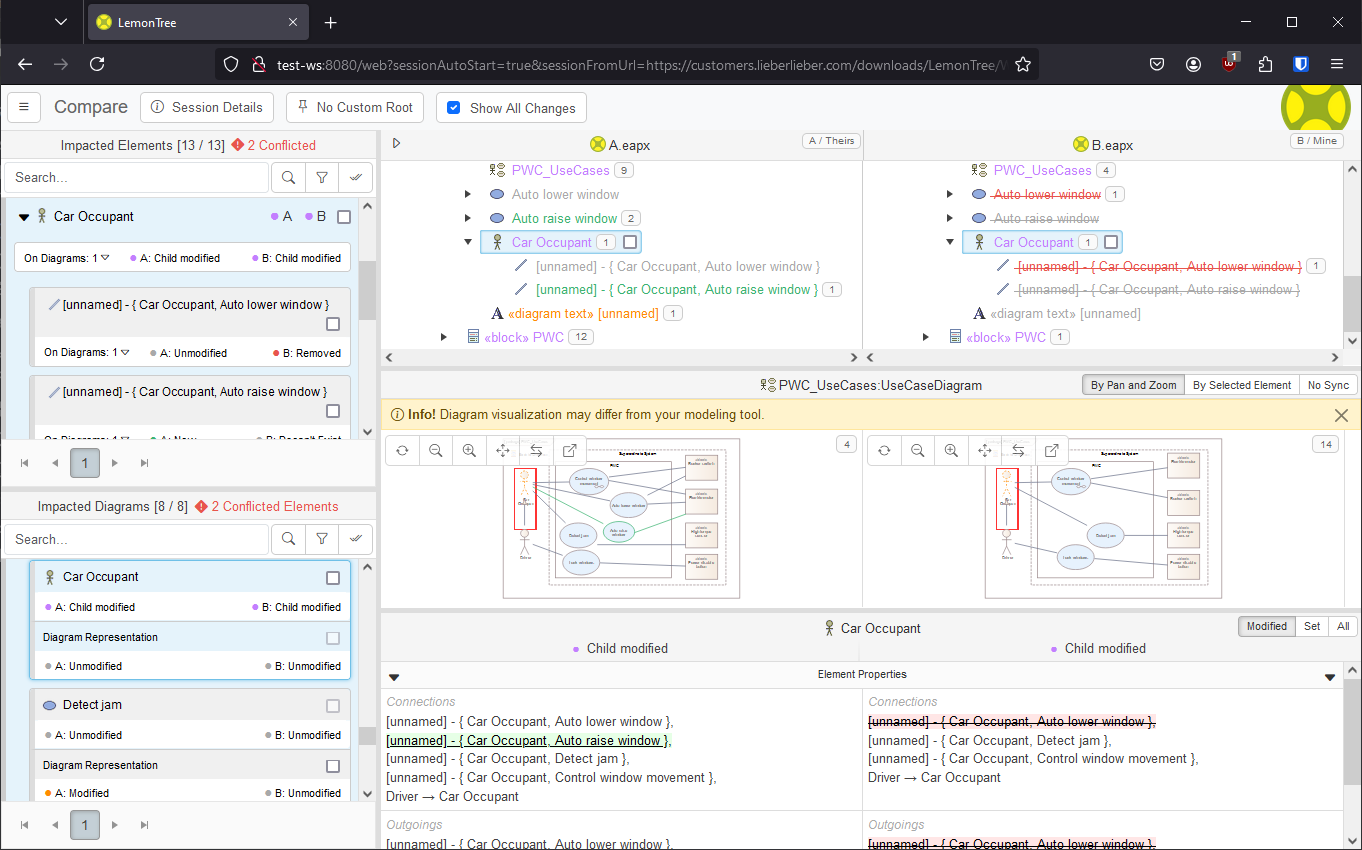
Task: Select the pan tool in diagram B
Action: click(985, 450)
